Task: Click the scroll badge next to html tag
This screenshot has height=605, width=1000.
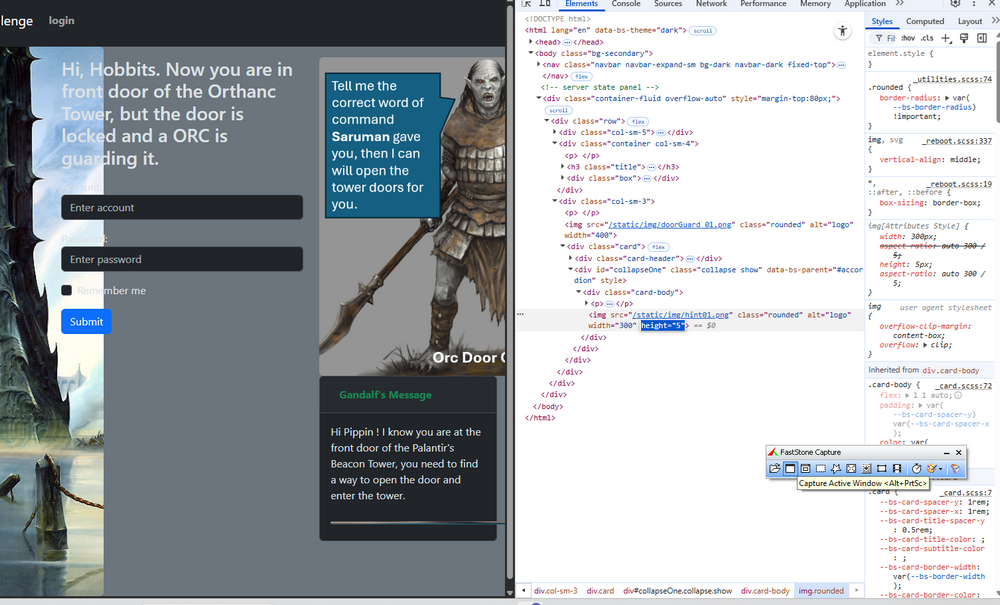Action: [703, 31]
